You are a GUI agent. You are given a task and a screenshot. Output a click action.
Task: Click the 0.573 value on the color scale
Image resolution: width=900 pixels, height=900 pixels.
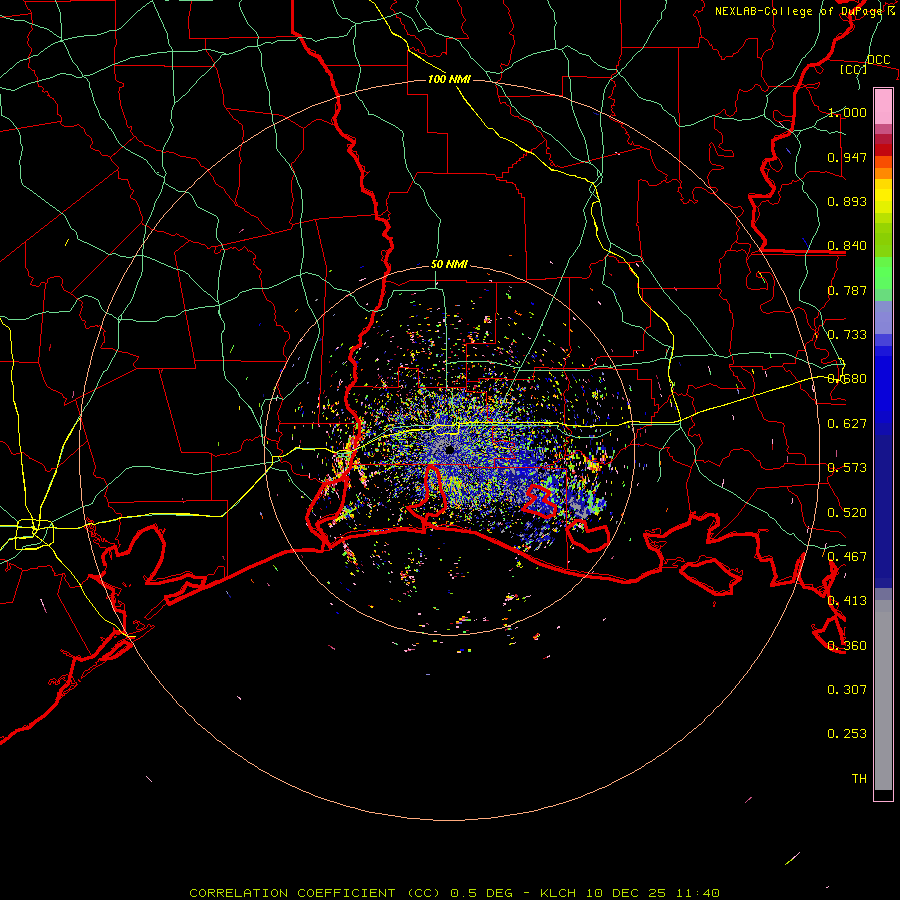tap(847, 468)
